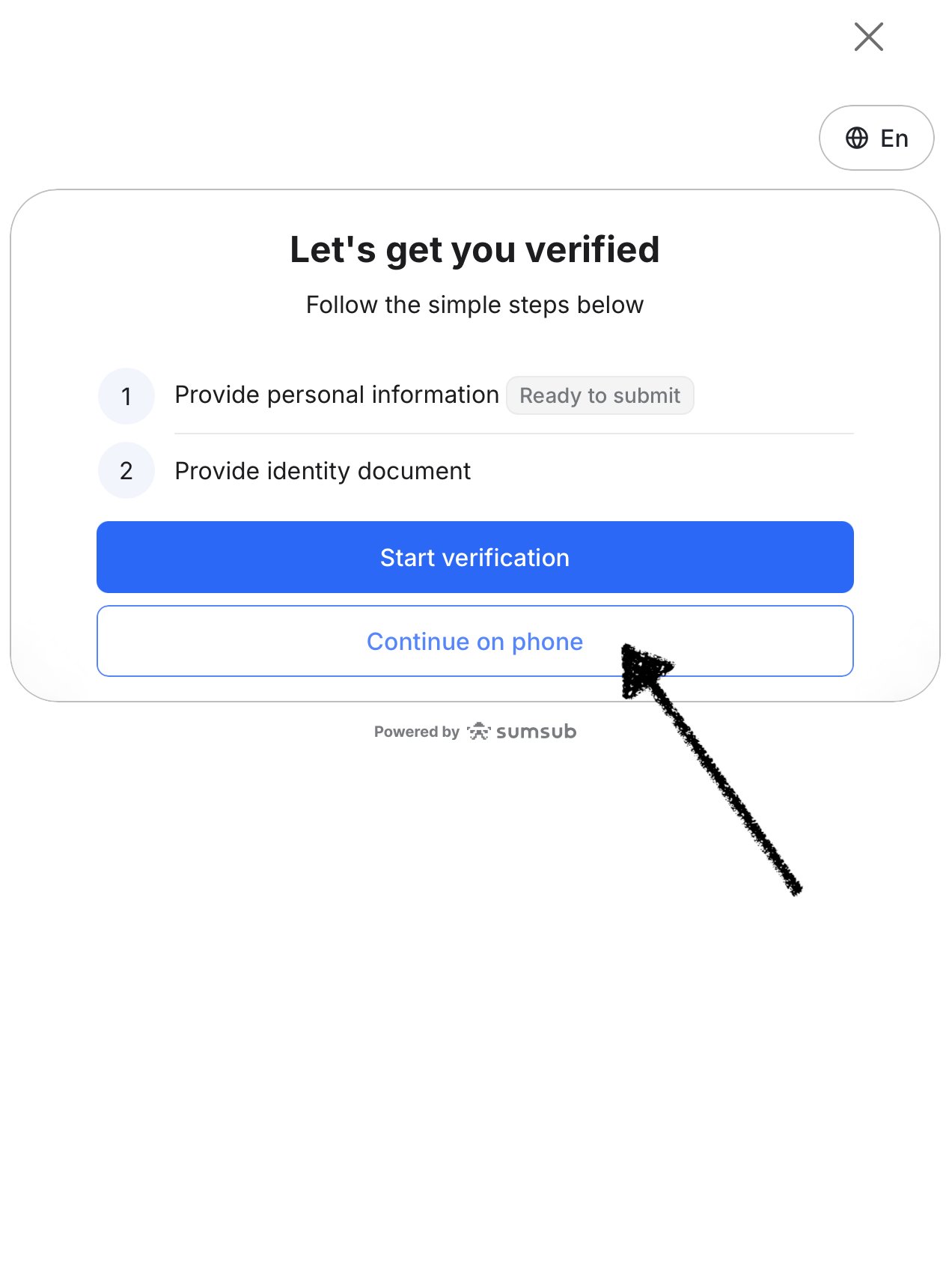952x1267 pixels.
Task: Click the Follow the simple steps below subtitle
Action: [x=475, y=305]
